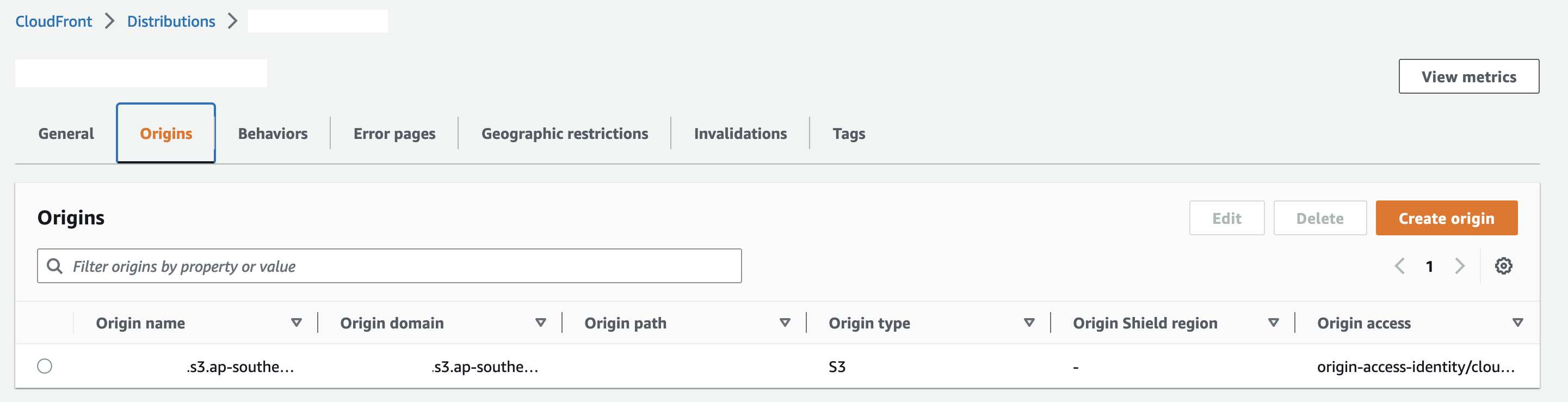Open the Invalidations tab
This screenshot has height=402, width=1568.
(740, 133)
